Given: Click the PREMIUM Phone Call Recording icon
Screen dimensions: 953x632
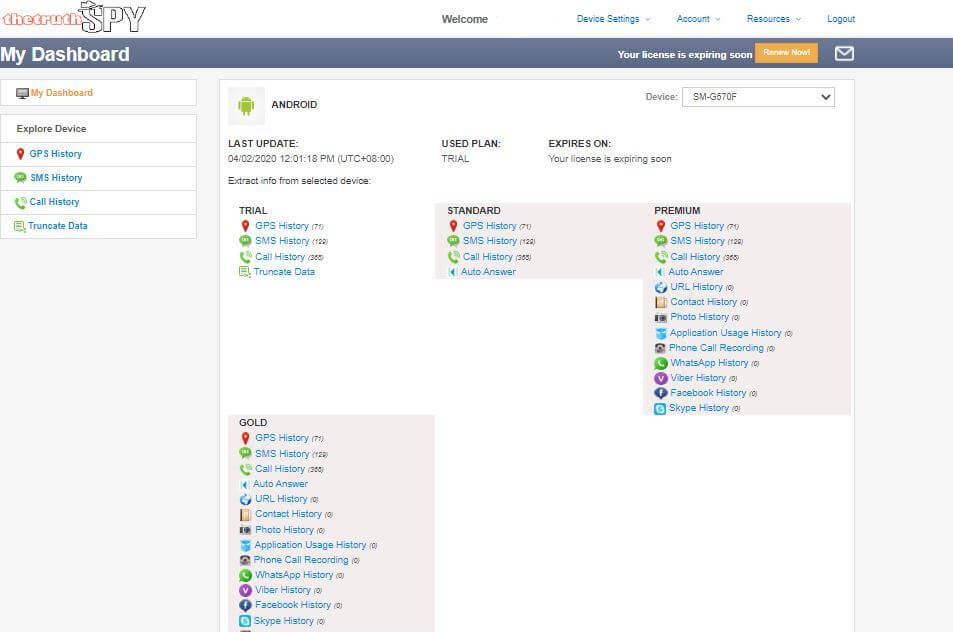Looking at the screenshot, I should pos(660,348).
